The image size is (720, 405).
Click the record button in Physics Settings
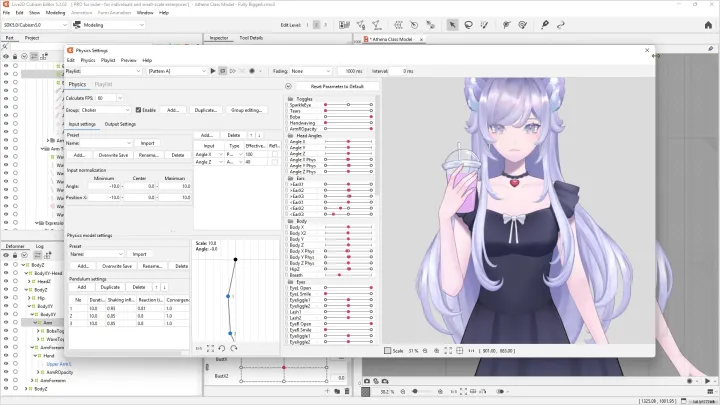(x=252, y=71)
